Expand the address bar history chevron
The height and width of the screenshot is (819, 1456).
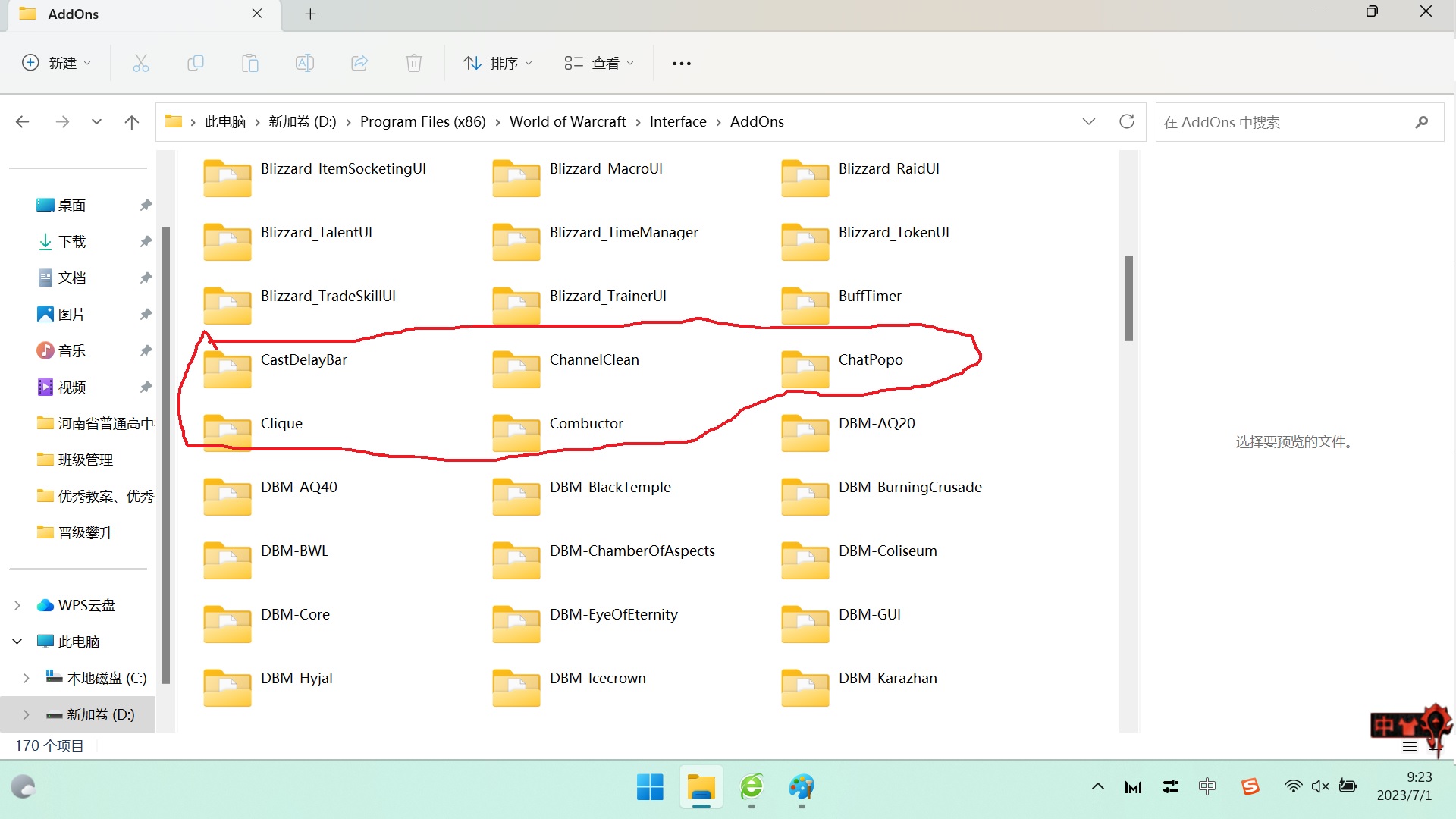(x=1089, y=121)
